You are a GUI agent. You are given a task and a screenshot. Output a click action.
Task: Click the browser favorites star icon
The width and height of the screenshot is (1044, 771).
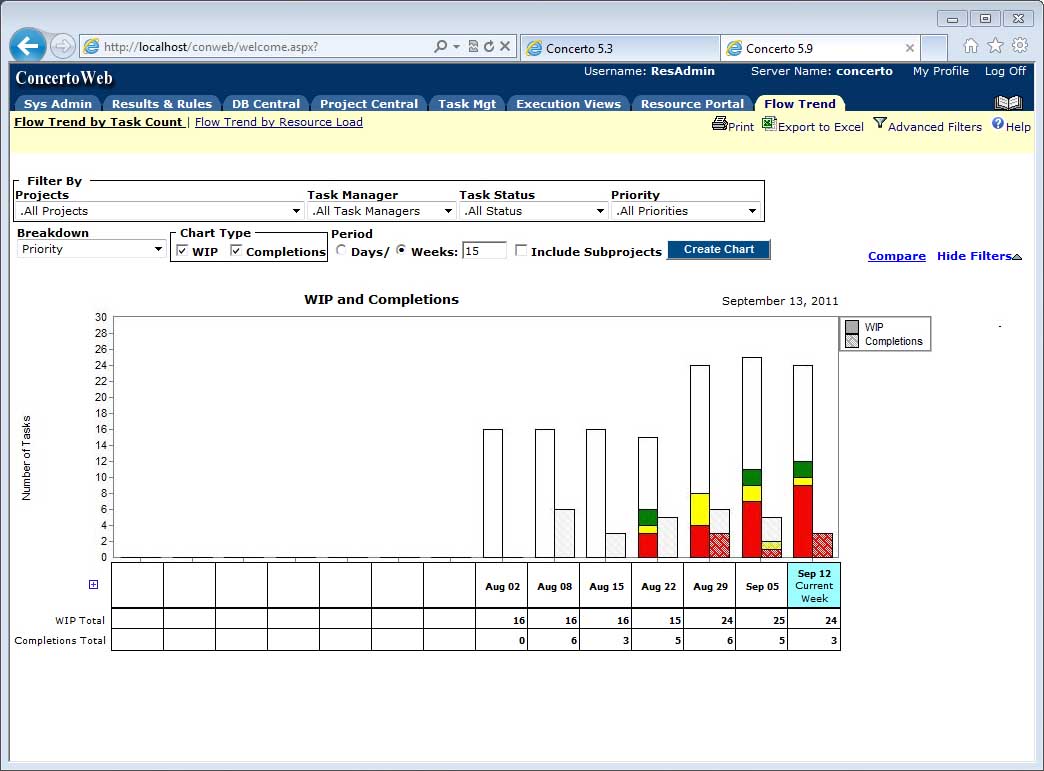995,46
